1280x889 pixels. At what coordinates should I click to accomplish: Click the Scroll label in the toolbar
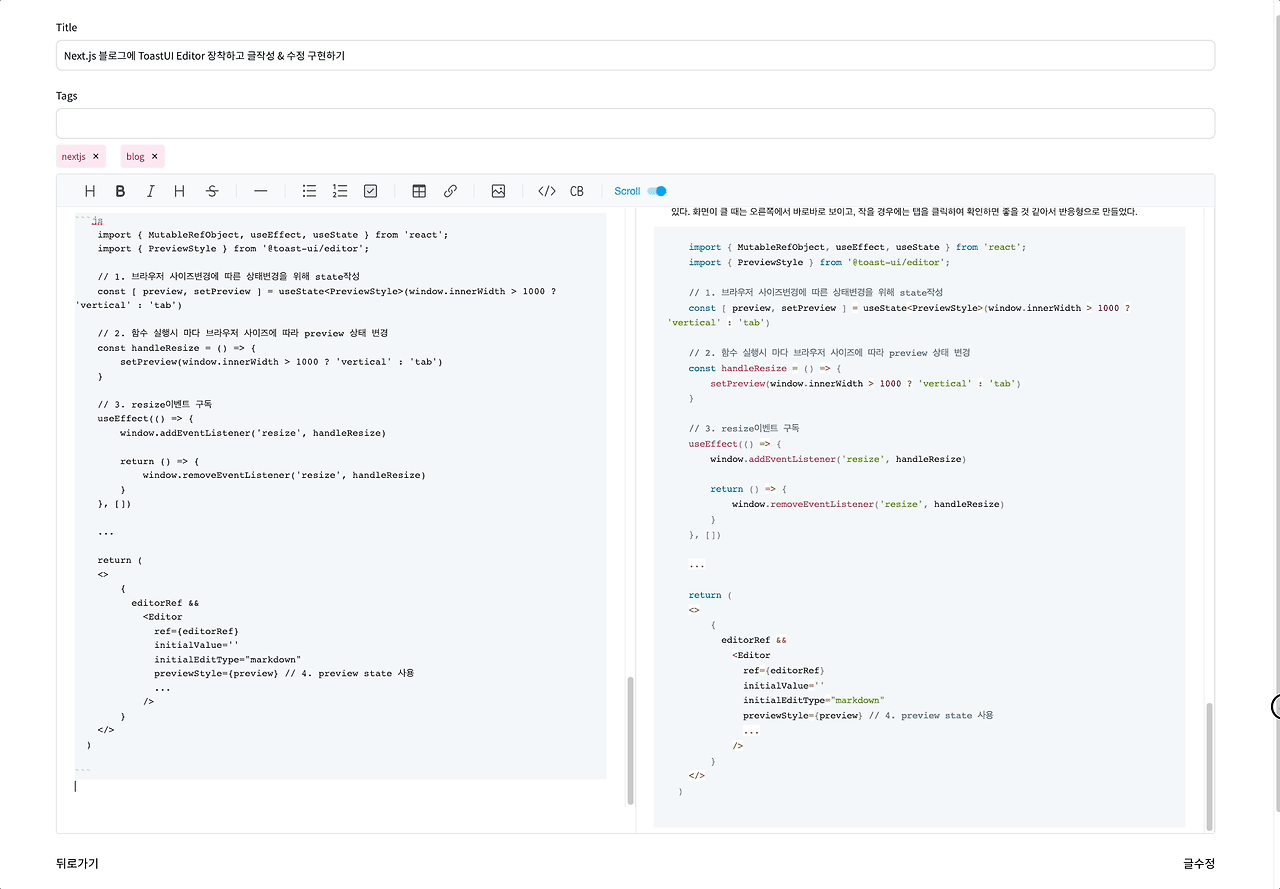(627, 191)
